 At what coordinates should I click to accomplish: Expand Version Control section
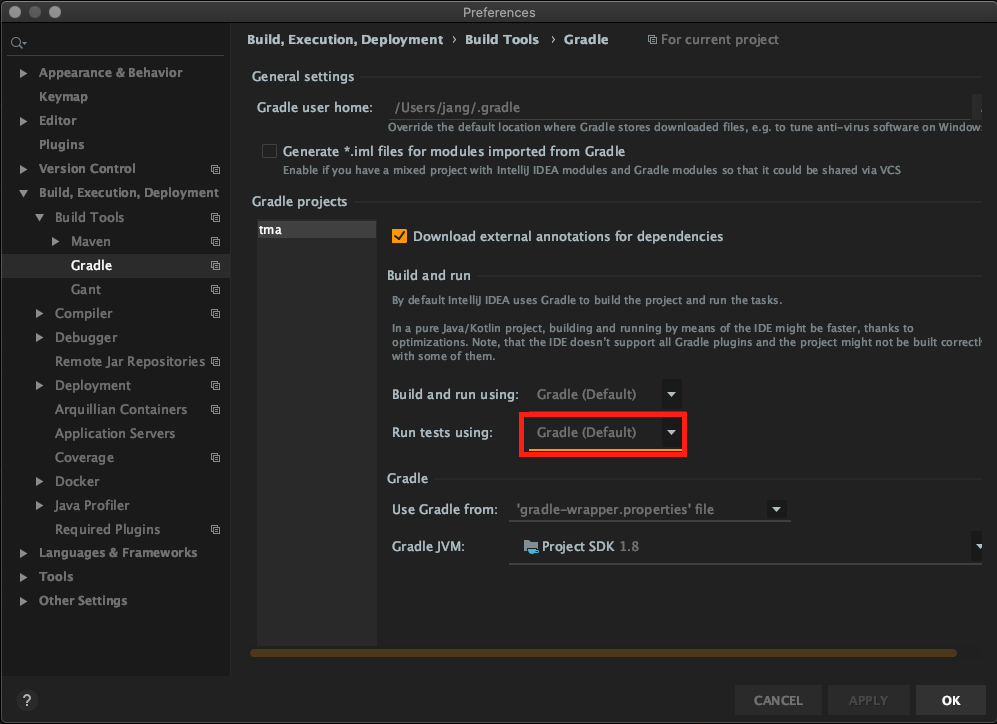click(24, 169)
